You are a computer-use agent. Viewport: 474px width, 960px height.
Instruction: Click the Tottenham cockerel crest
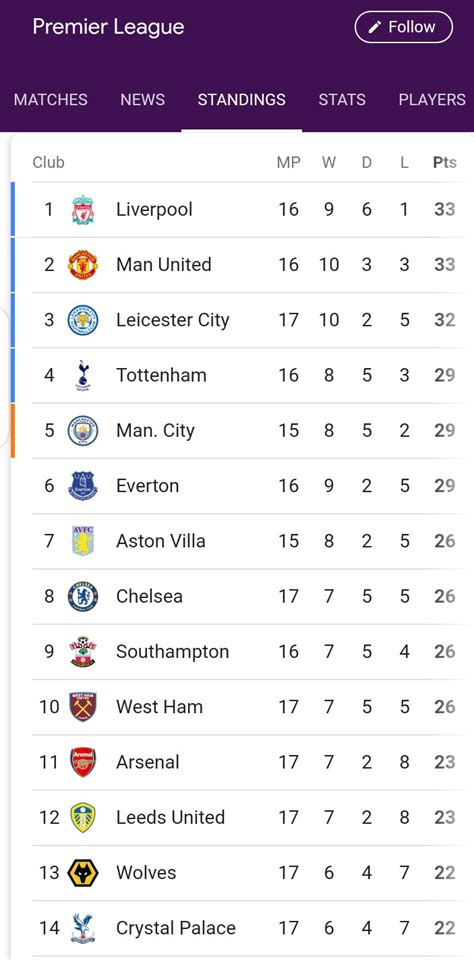pos(83,375)
